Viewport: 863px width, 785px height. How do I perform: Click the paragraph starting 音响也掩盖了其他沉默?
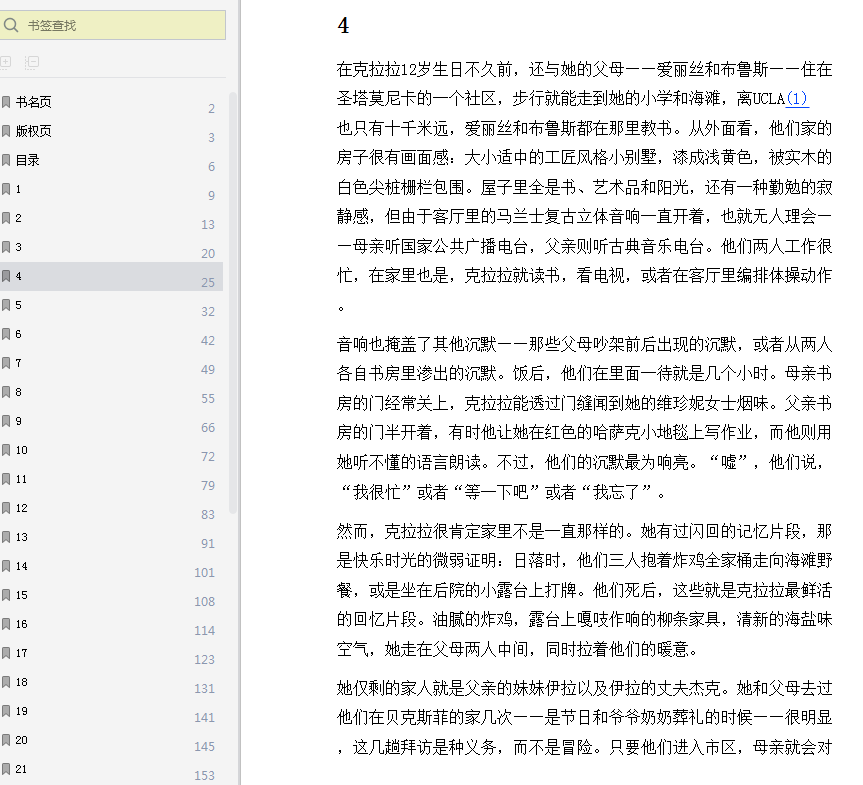tap(584, 418)
